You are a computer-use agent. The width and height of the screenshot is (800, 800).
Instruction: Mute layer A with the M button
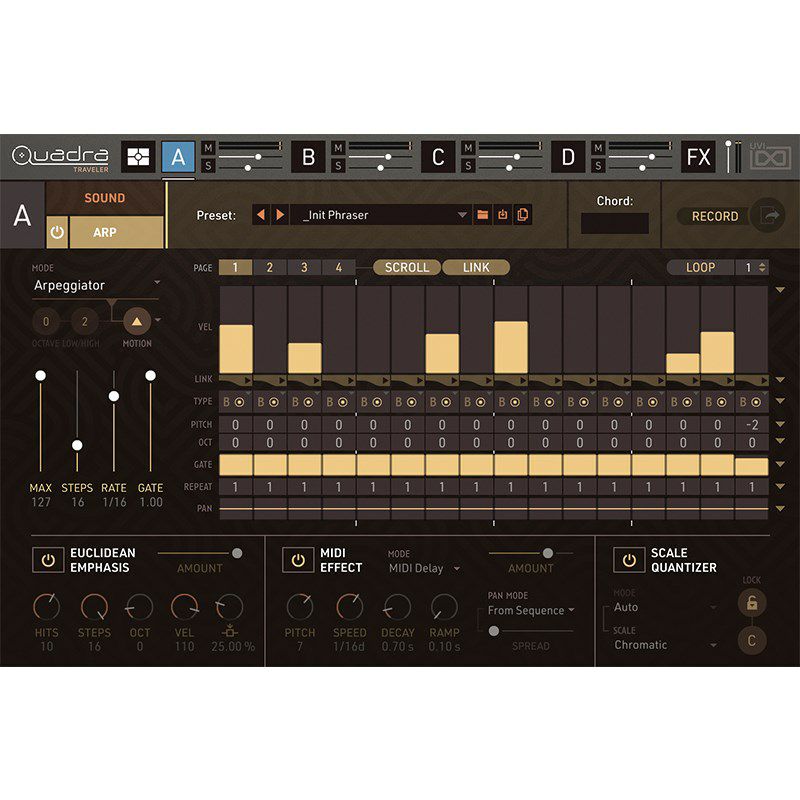click(x=208, y=148)
